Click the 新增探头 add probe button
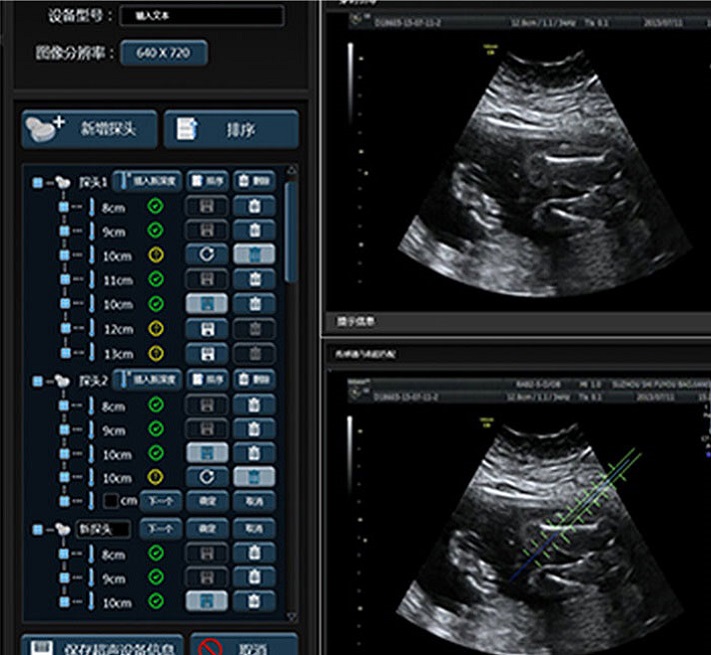The width and height of the screenshot is (711, 655). [x=88, y=129]
